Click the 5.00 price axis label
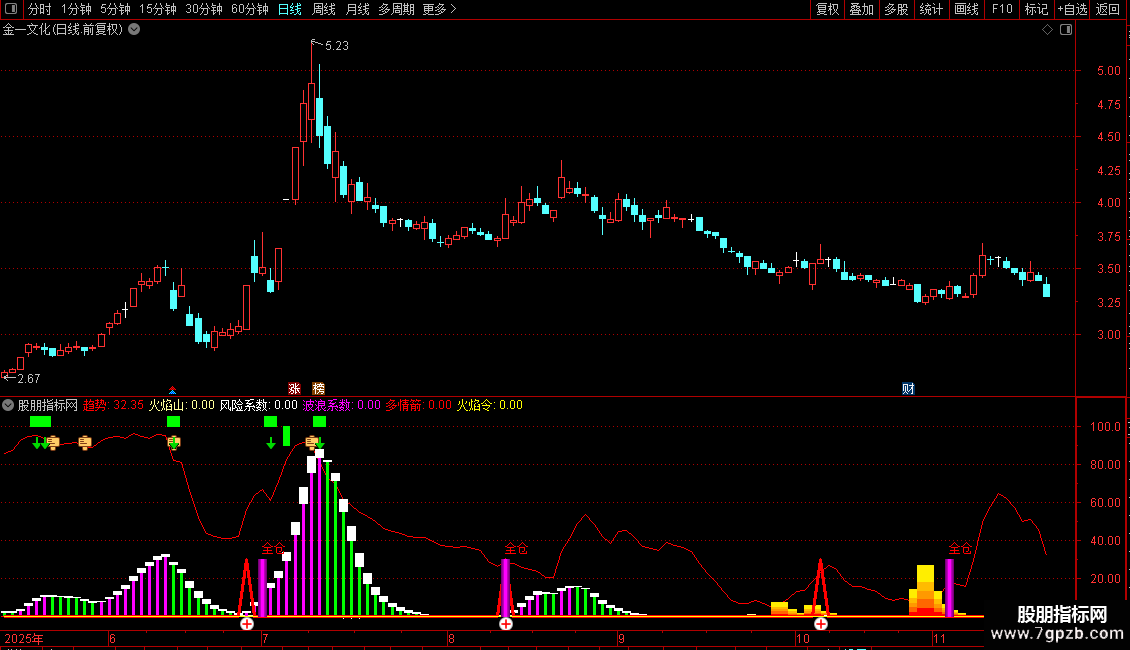 point(1109,71)
